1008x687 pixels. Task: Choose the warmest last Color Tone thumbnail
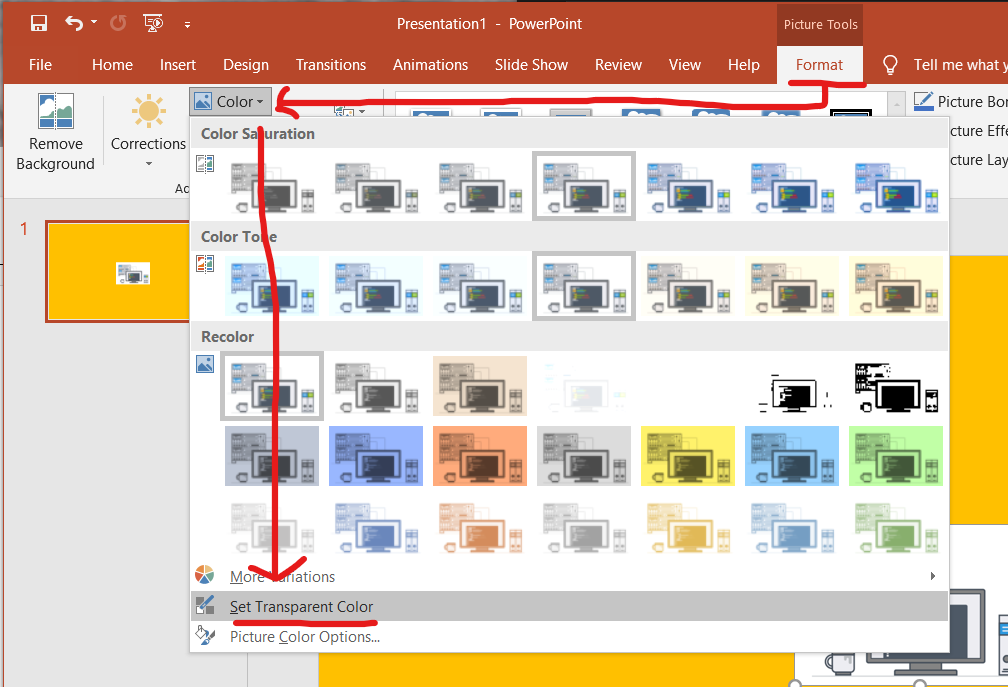point(896,286)
